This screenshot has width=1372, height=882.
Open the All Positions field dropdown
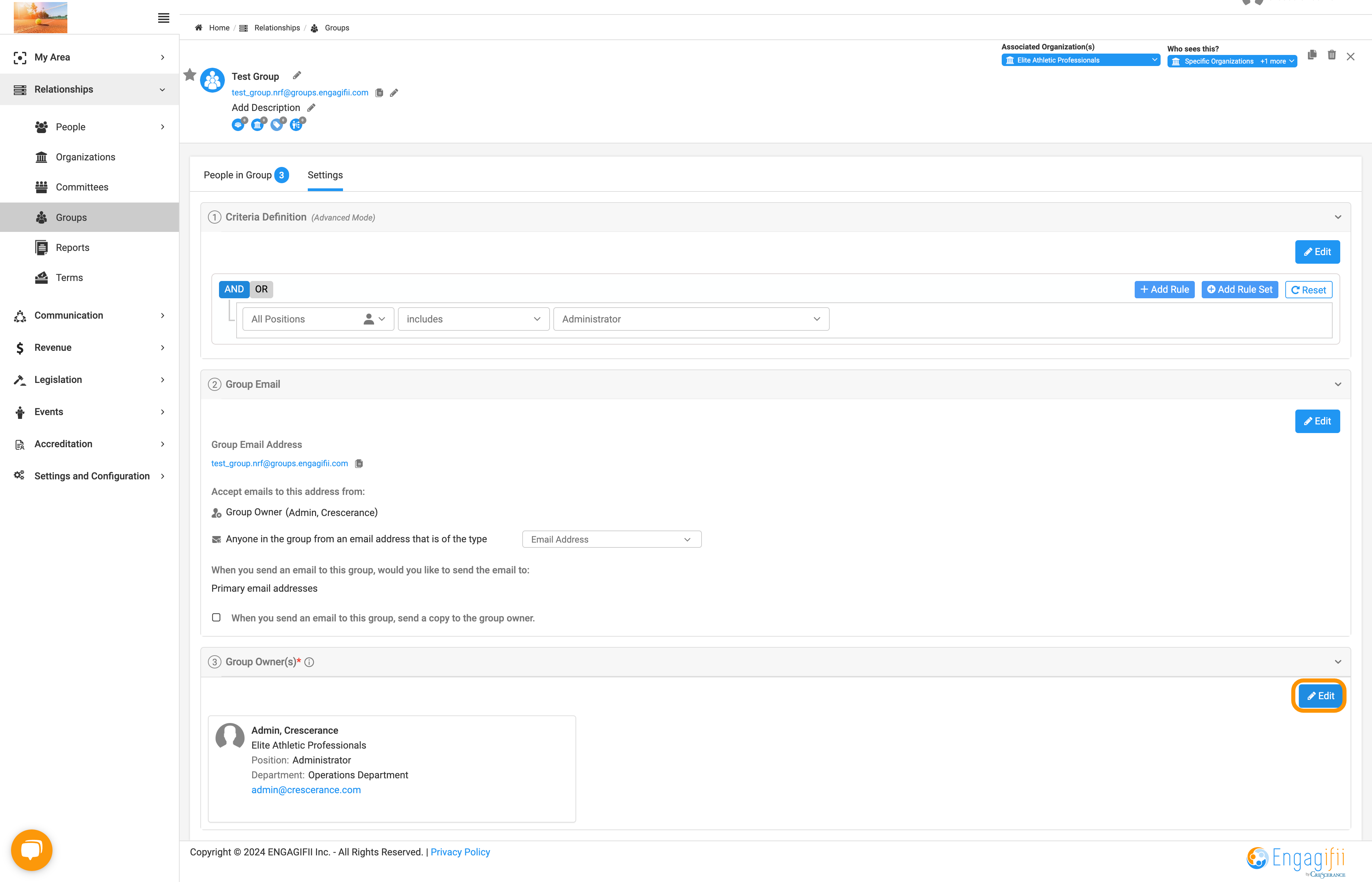[x=318, y=319]
